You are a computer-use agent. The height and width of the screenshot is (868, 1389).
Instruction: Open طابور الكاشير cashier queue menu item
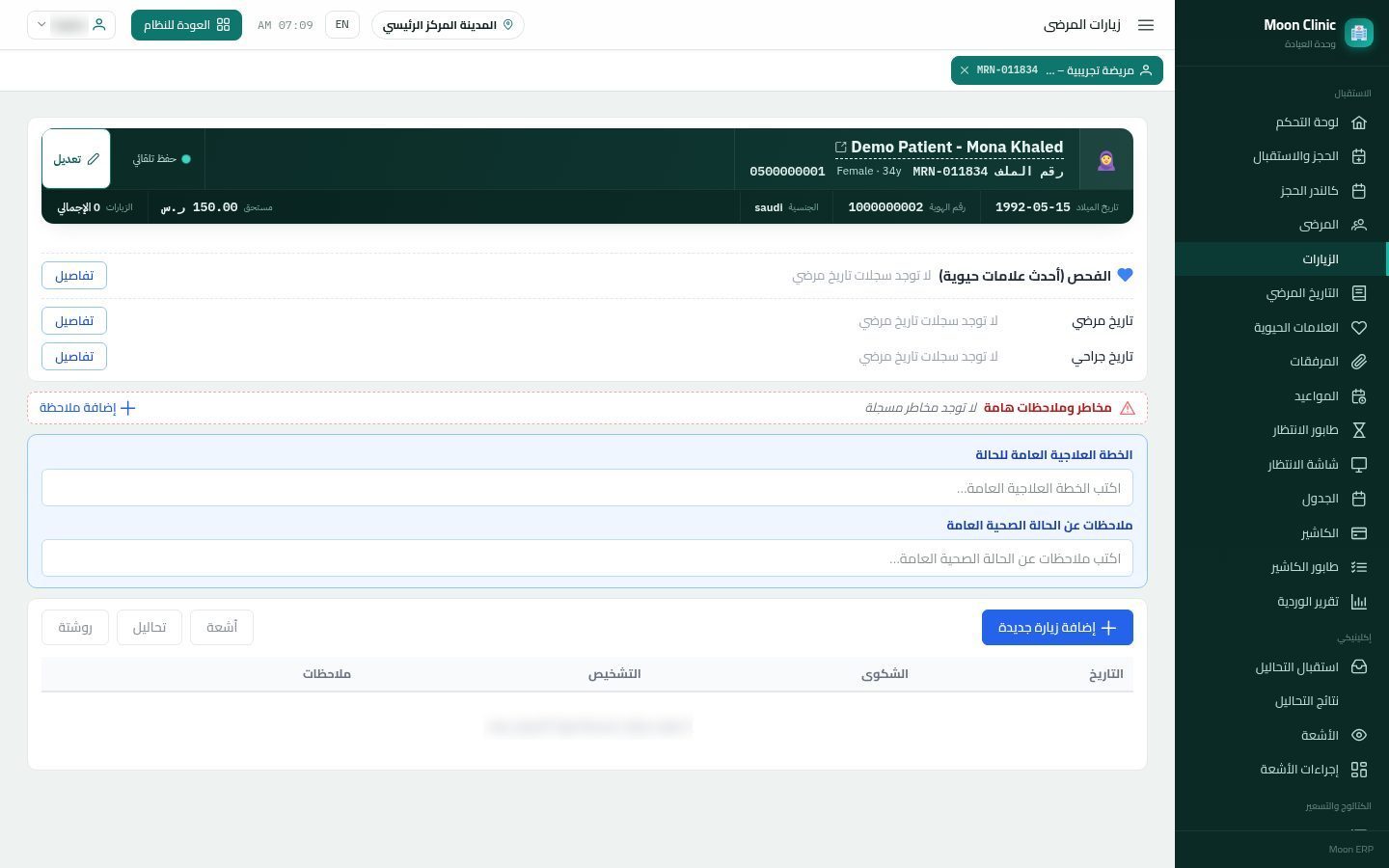click(1281, 567)
